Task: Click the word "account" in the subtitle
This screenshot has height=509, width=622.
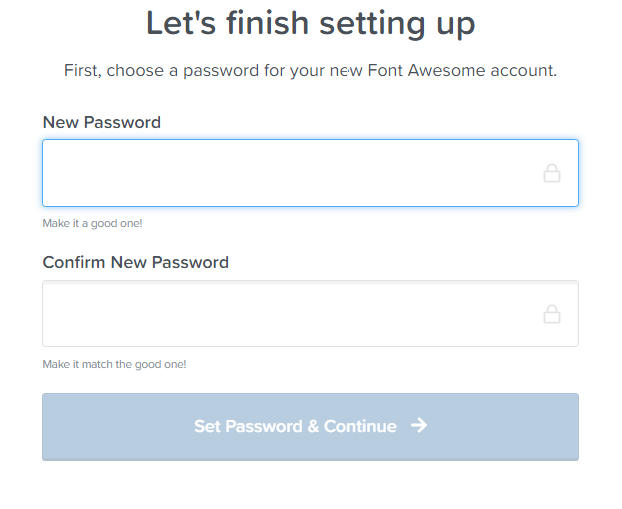Action: [x=522, y=71]
